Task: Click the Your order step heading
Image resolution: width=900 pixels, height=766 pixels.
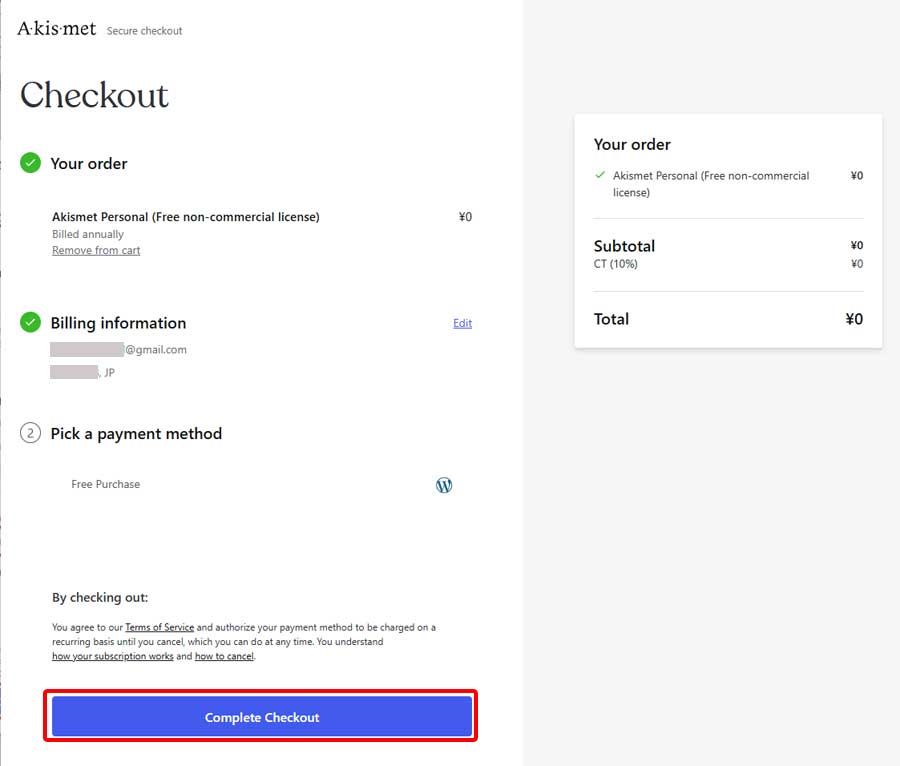Action: pyautogui.click(x=89, y=163)
